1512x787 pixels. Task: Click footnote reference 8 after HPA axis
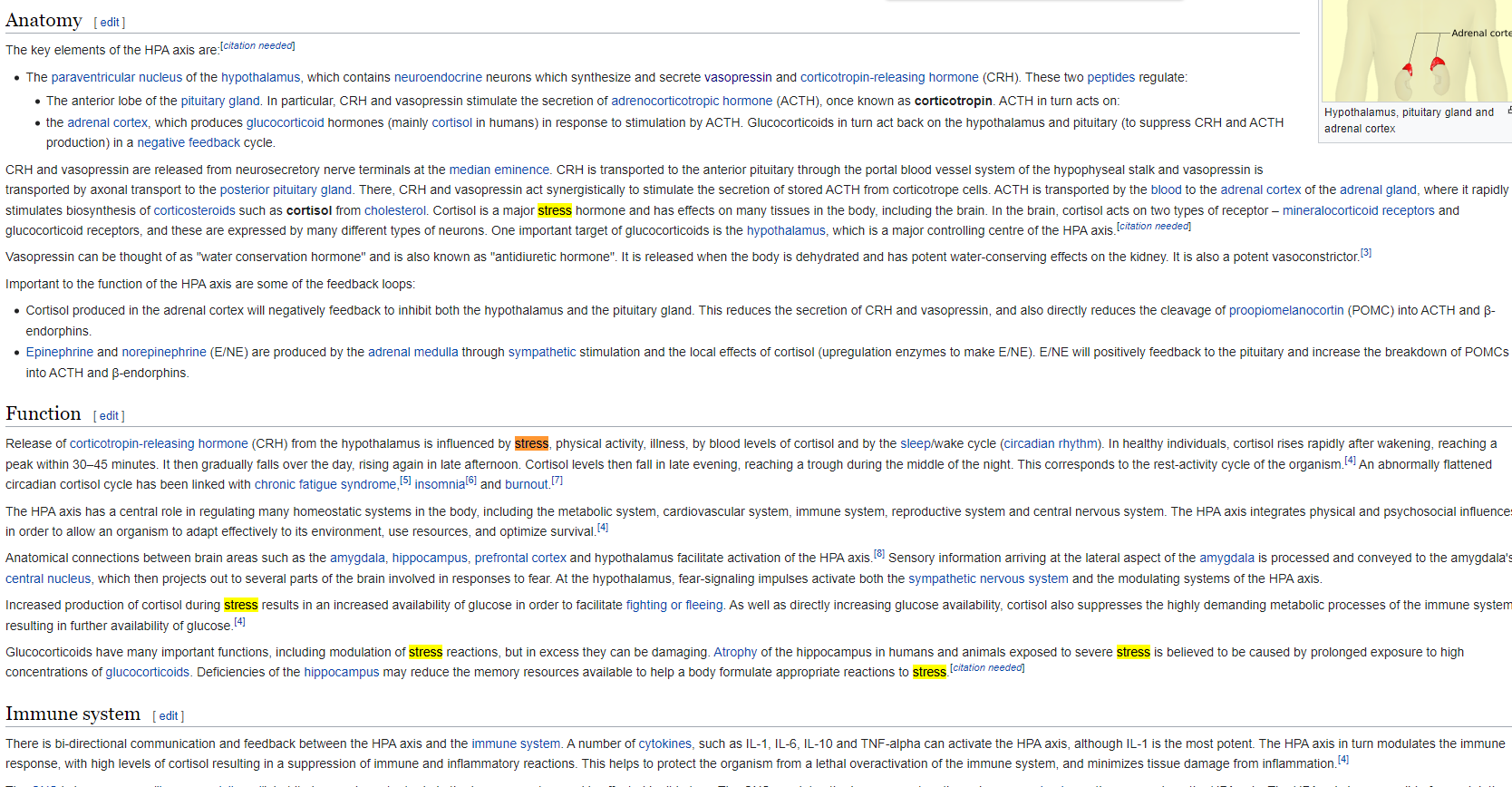click(879, 553)
